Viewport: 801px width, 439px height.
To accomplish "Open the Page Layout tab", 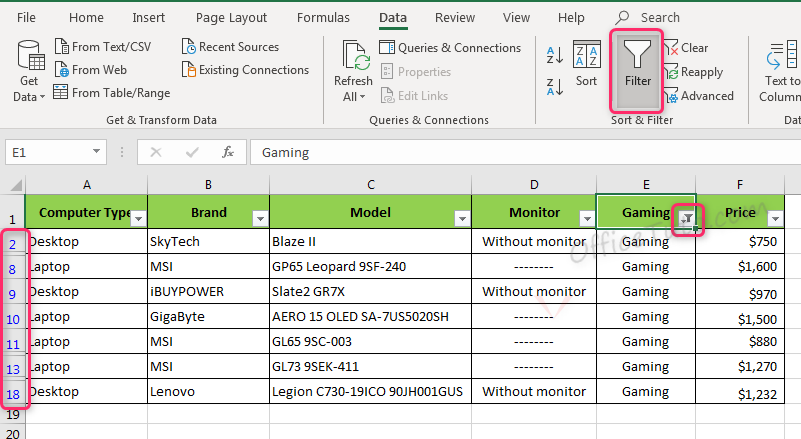I will click(x=231, y=17).
